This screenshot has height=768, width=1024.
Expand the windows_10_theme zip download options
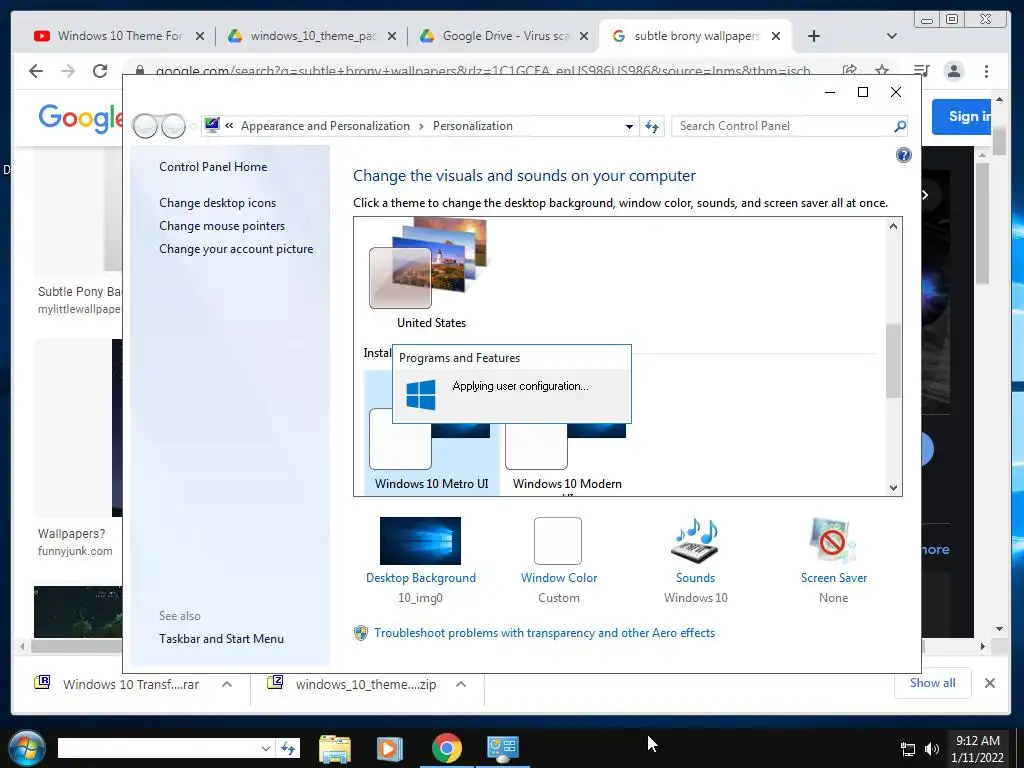pos(460,684)
